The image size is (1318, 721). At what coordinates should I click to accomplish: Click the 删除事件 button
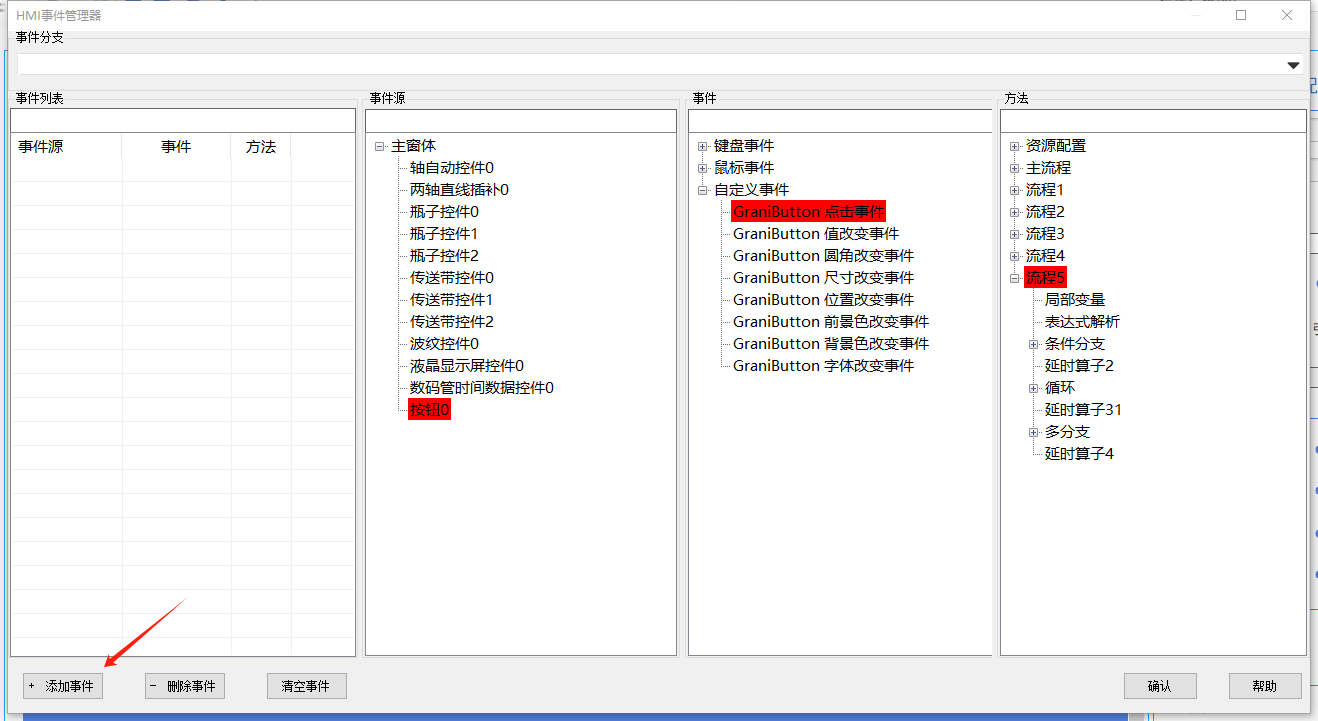pos(185,686)
